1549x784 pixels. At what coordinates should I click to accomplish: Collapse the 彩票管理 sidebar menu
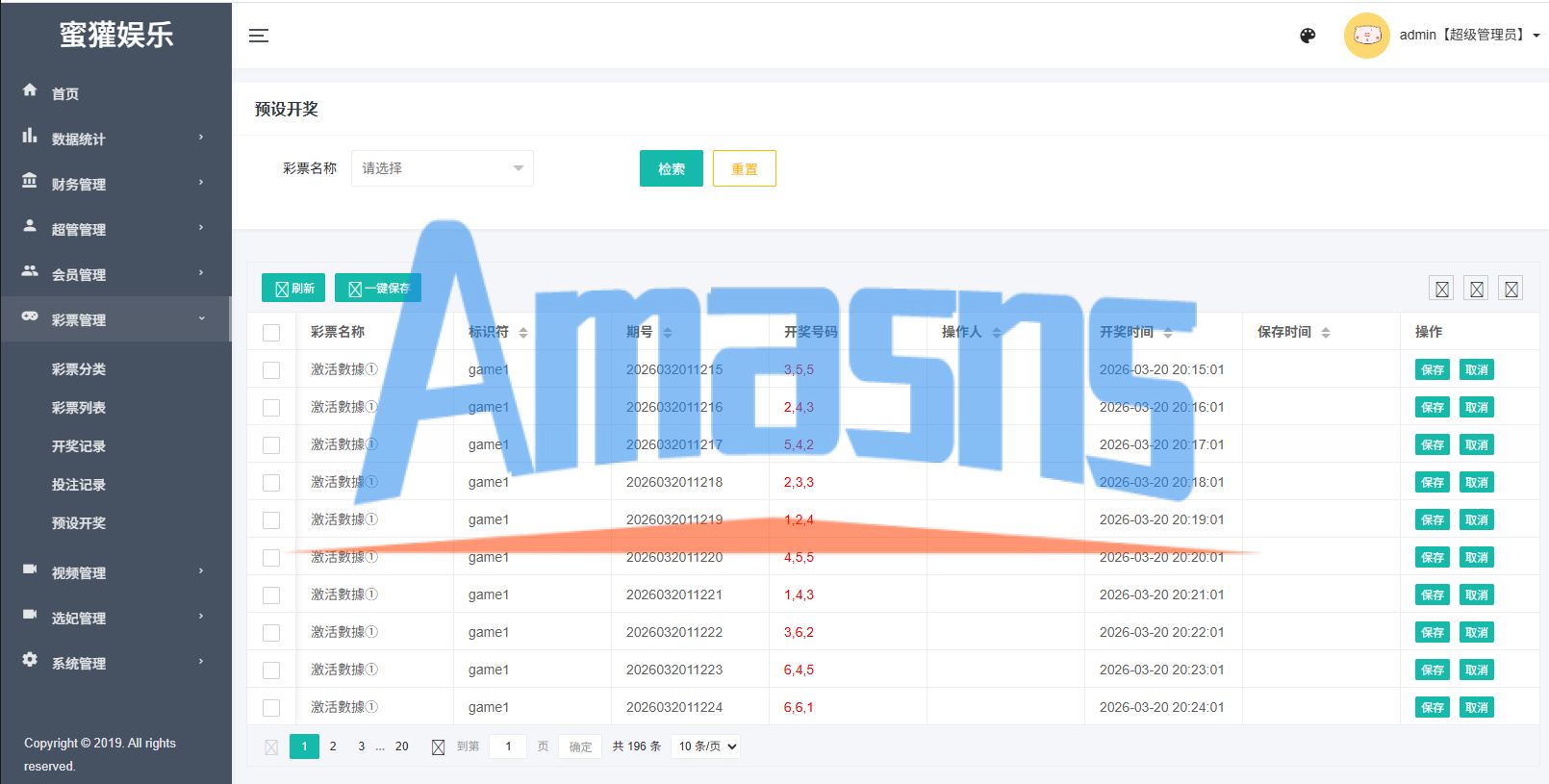115,319
